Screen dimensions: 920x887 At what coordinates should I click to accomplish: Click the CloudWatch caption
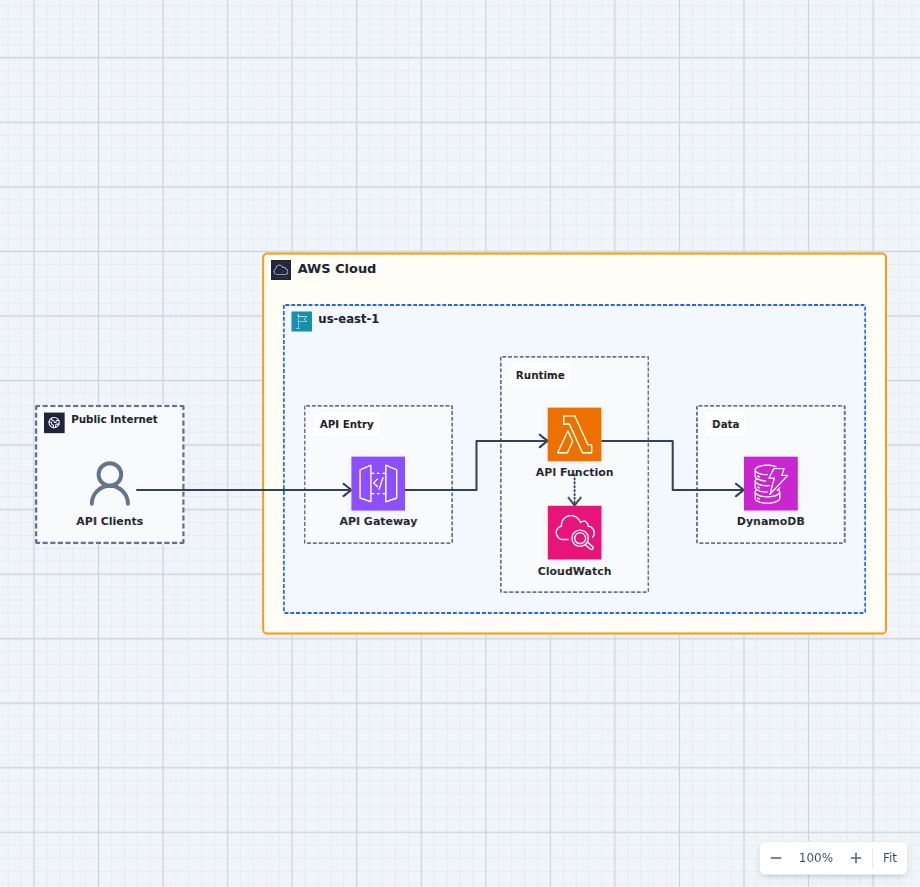pos(574,571)
